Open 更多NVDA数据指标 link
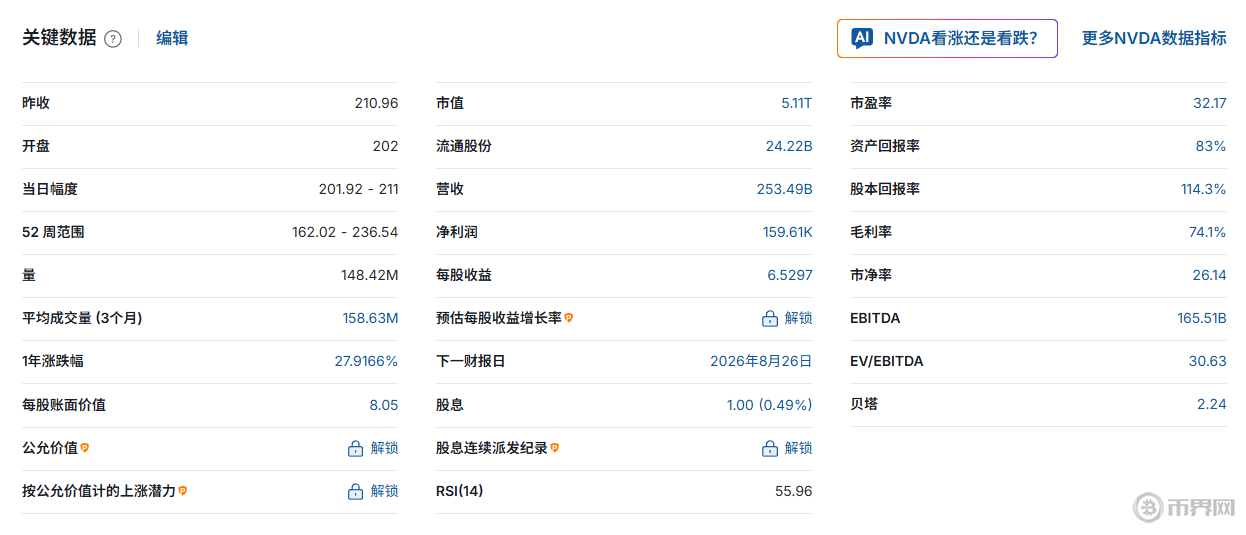This screenshot has width=1246, height=535. coord(1154,38)
